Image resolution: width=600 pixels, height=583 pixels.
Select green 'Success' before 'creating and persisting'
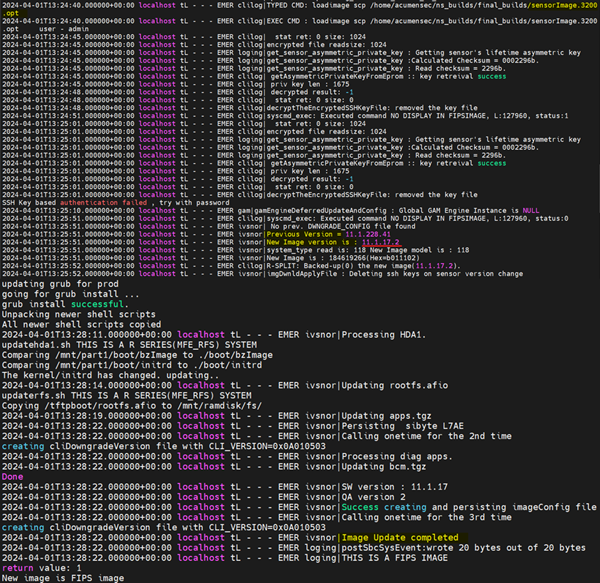click(360, 507)
